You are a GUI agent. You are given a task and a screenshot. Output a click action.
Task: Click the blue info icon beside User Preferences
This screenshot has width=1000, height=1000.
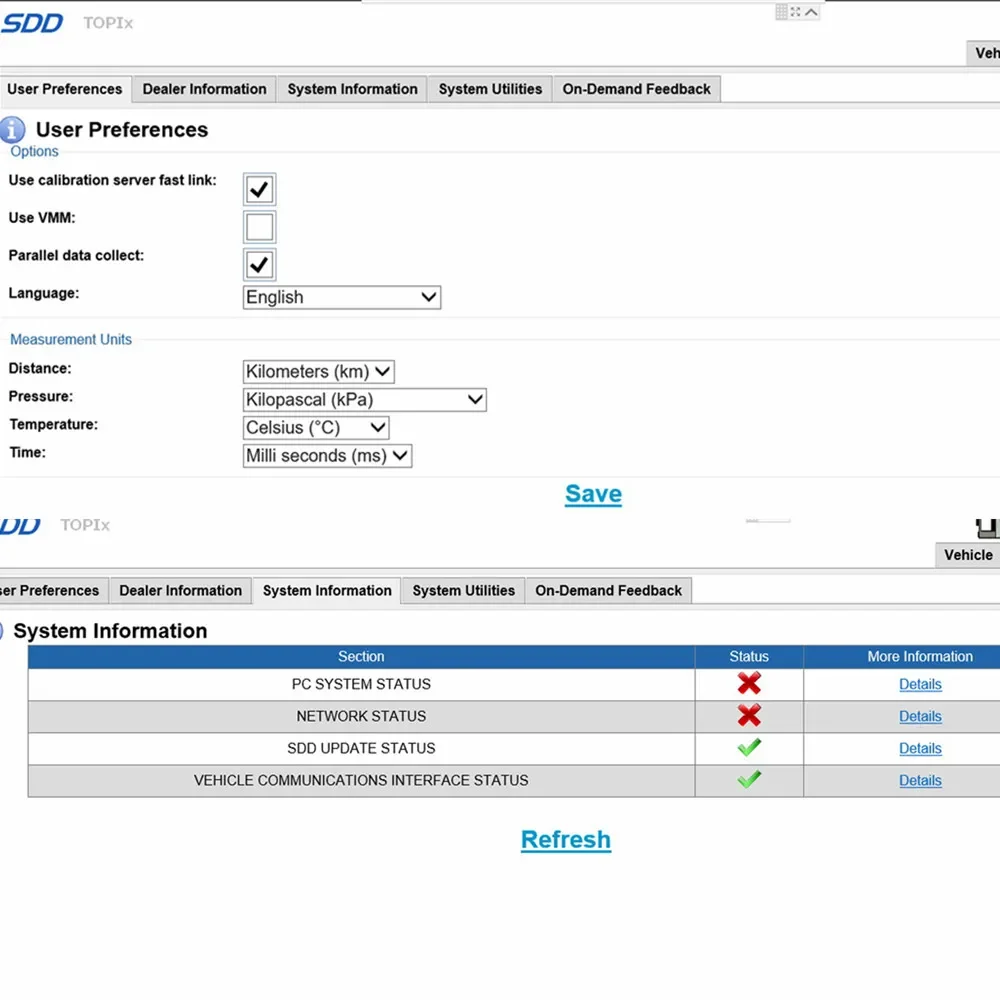point(13,130)
